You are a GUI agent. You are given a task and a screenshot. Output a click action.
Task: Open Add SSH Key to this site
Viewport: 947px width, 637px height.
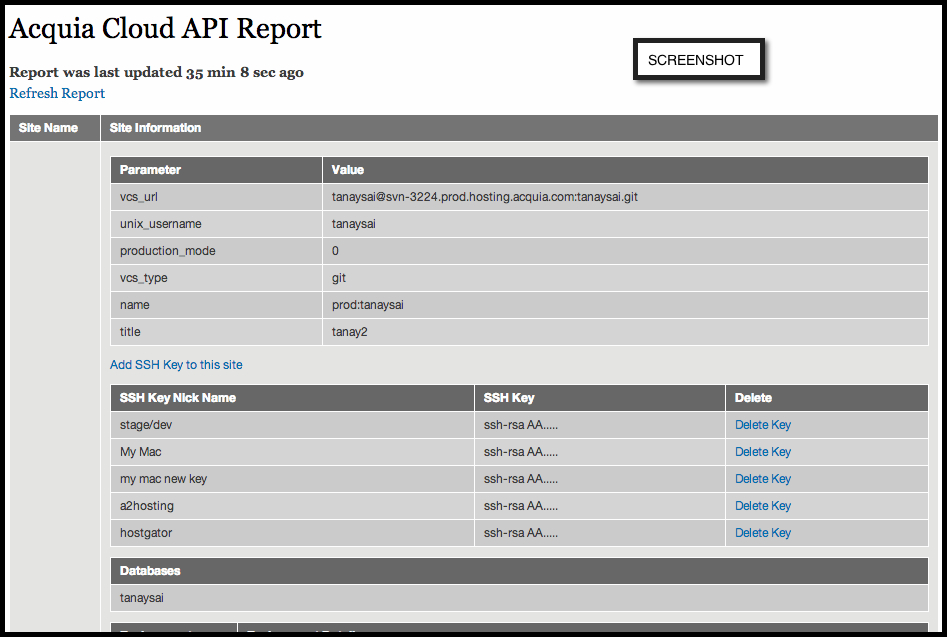pyautogui.click(x=176, y=365)
